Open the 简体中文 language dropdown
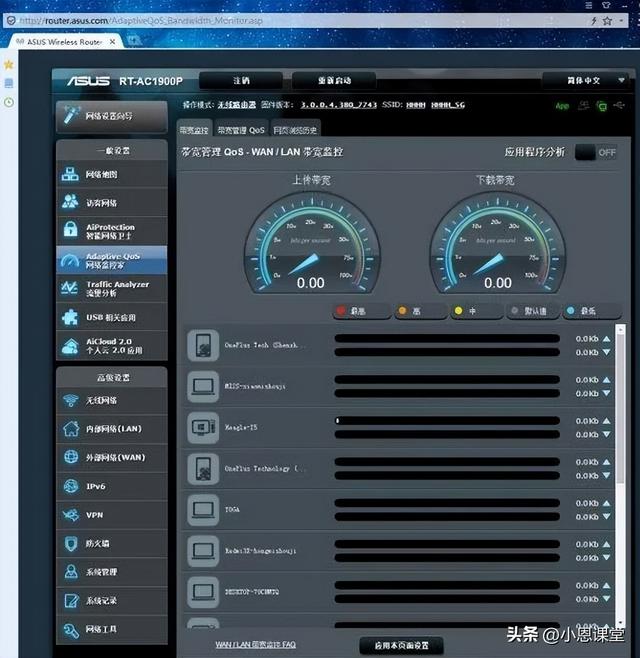Viewport: 640px width, 658px height. point(585,80)
